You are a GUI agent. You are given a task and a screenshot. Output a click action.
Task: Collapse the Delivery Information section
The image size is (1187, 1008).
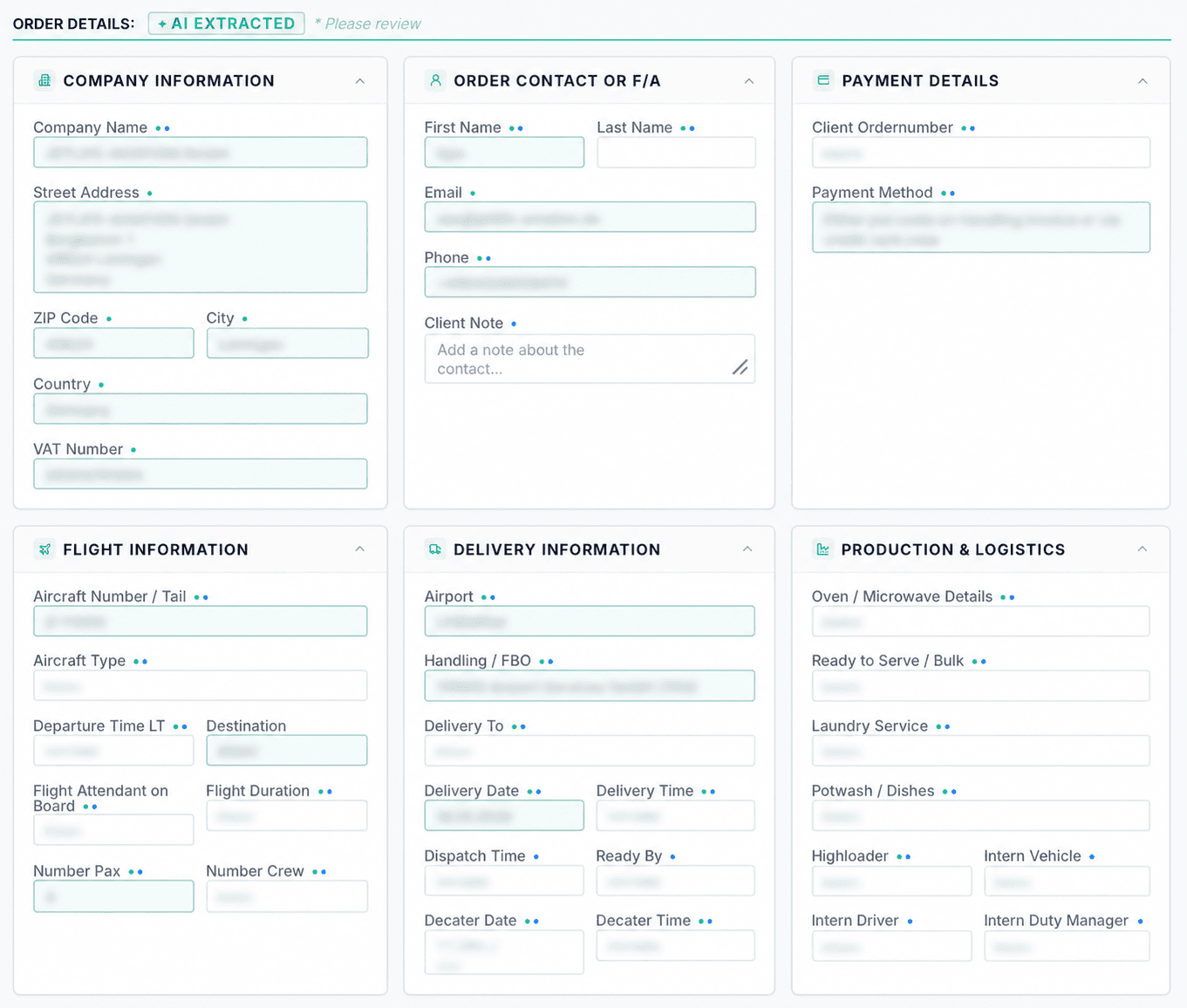[747, 549]
